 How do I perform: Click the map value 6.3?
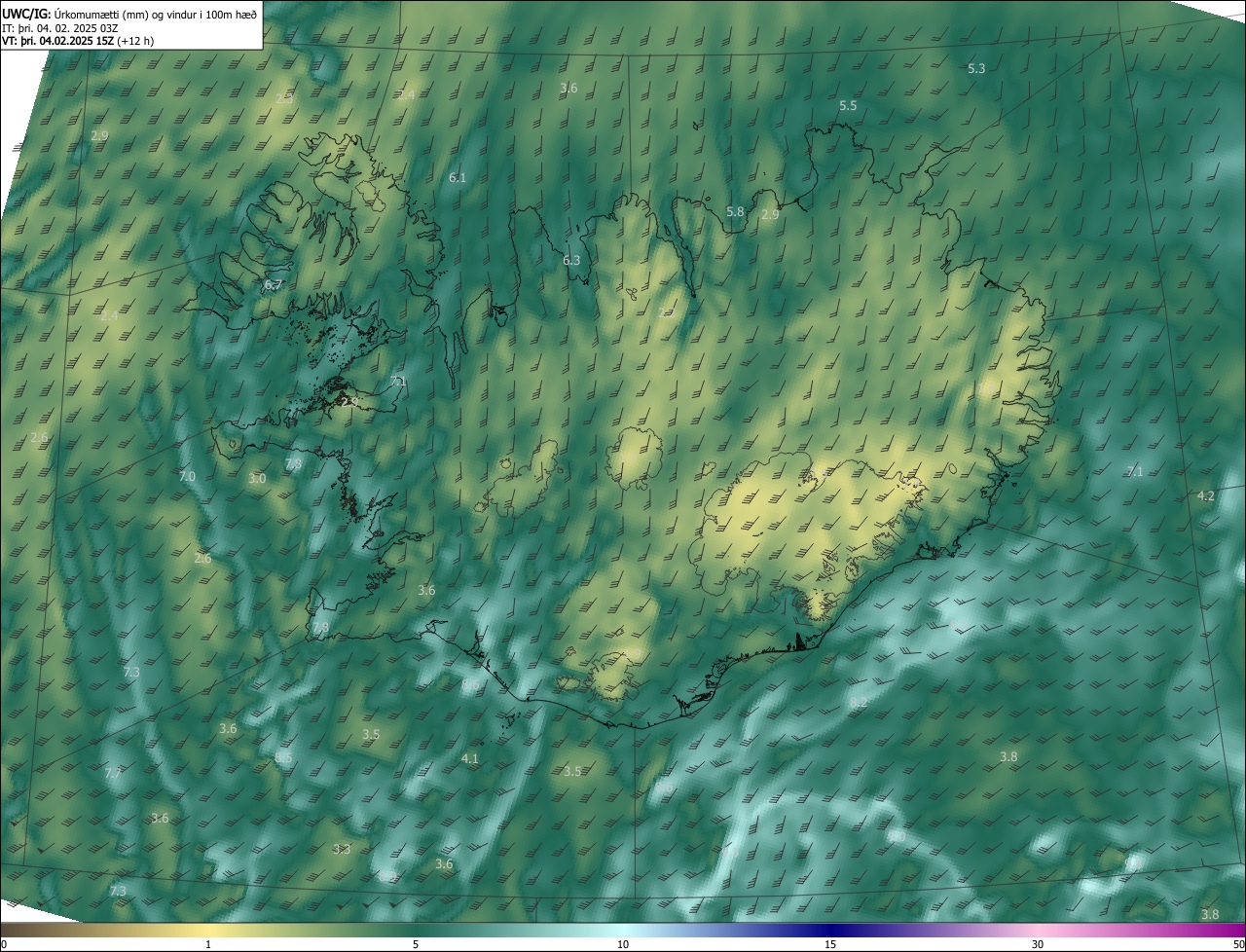pyautogui.click(x=571, y=260)
